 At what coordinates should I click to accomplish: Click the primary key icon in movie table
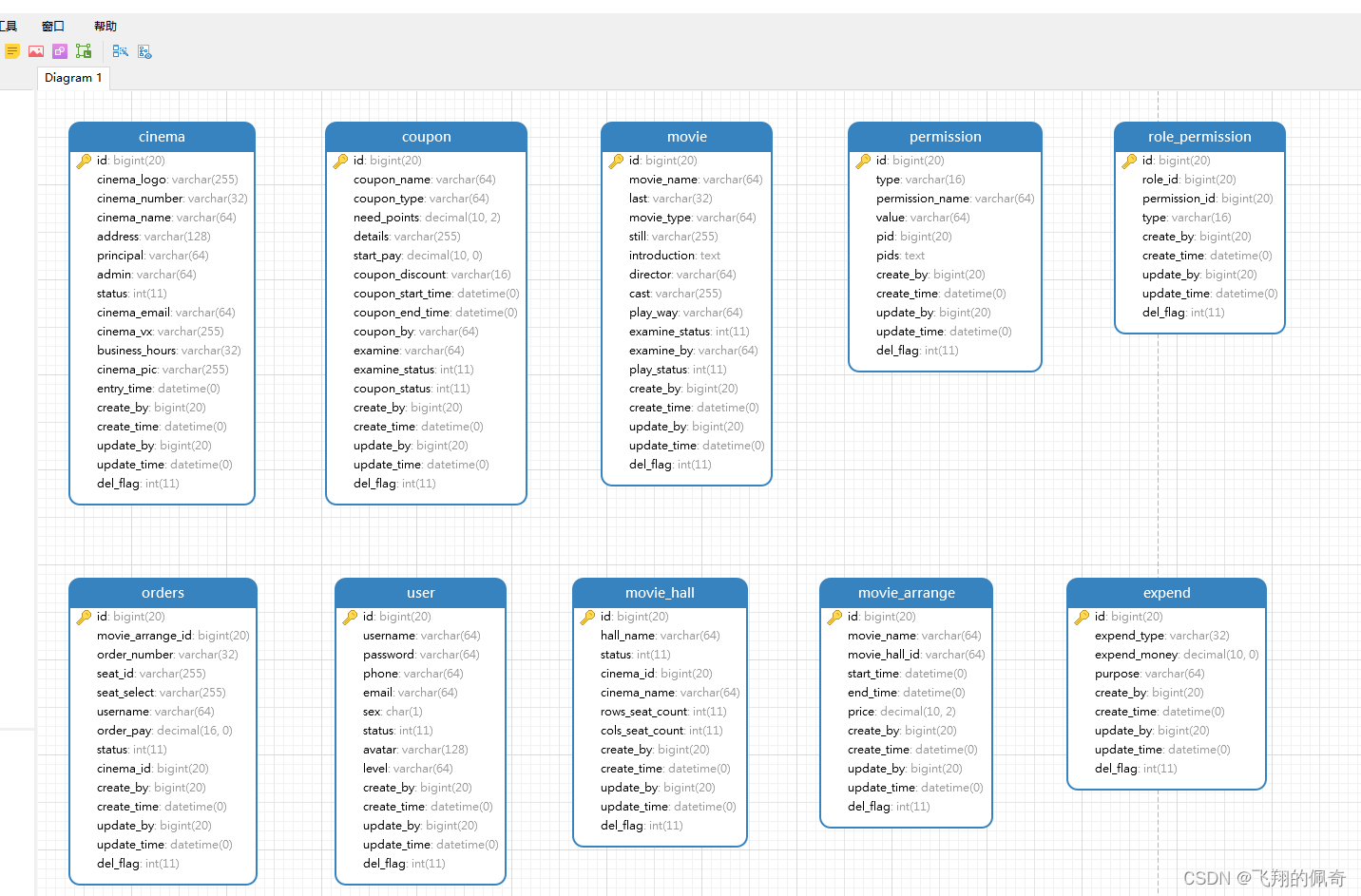(616, 161)
